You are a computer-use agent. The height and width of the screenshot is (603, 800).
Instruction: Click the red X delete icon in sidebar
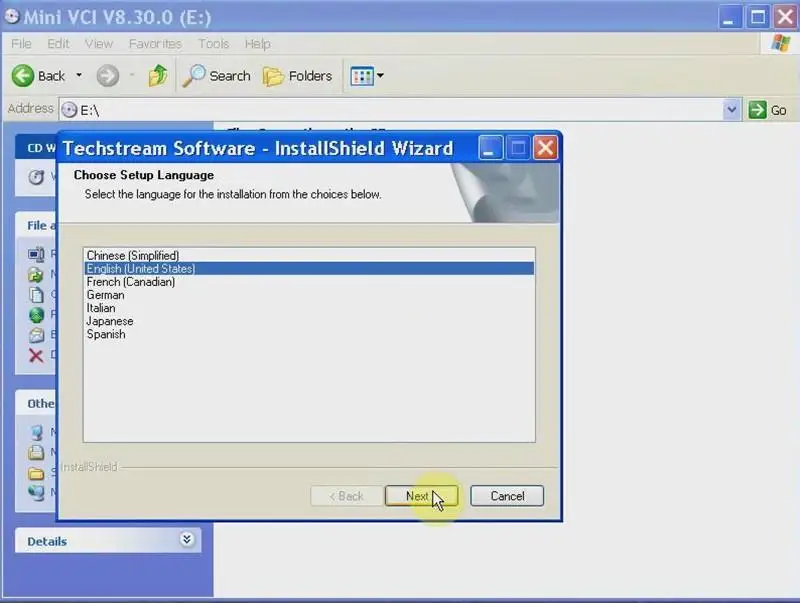pyautogui.click(x=36, y=355)
